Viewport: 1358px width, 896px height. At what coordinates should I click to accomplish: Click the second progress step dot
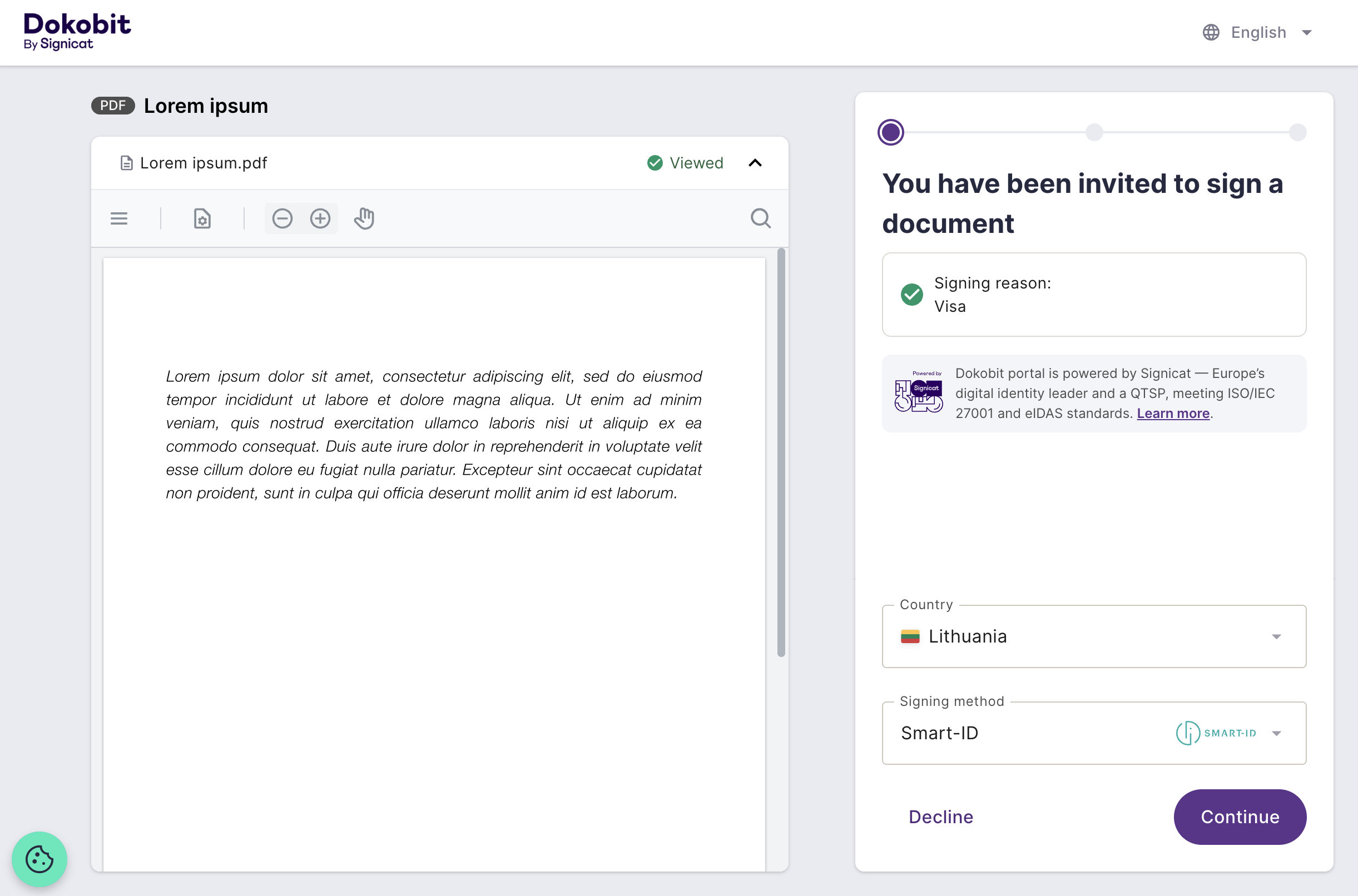click(1094, 133)
